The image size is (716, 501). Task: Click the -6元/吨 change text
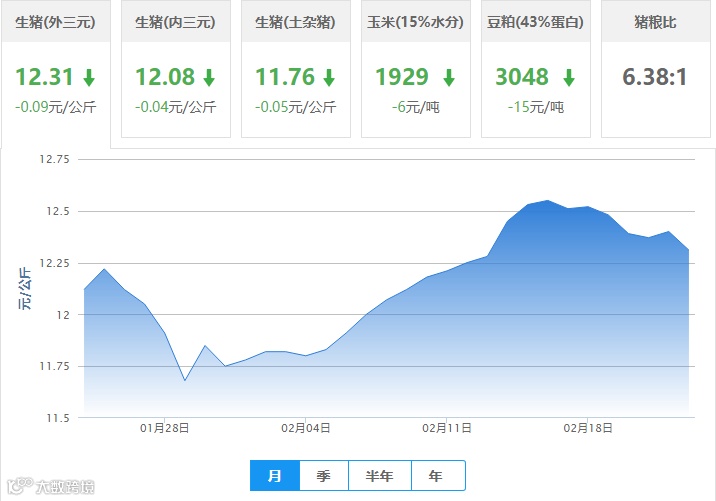[416, 107]
